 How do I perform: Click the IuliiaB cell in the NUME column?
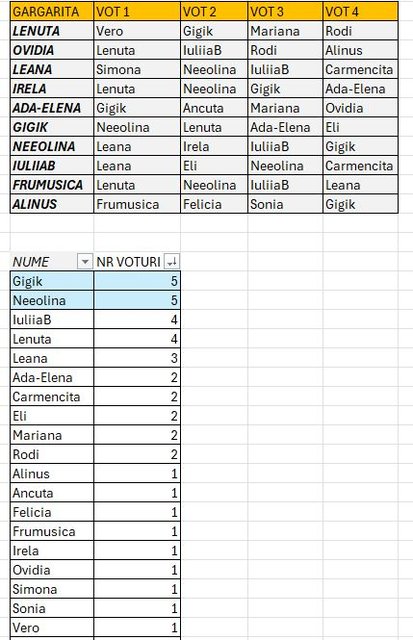tap(52, 320)
